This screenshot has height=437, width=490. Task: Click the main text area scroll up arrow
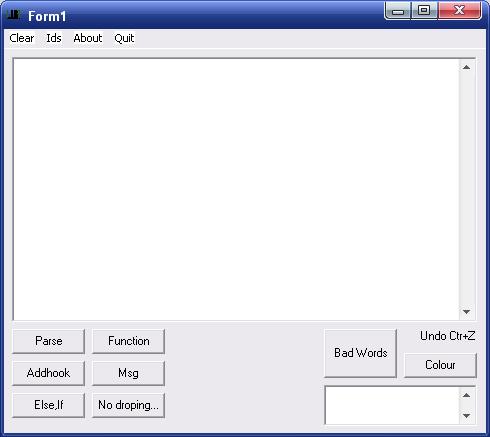[x=467, y=67]
